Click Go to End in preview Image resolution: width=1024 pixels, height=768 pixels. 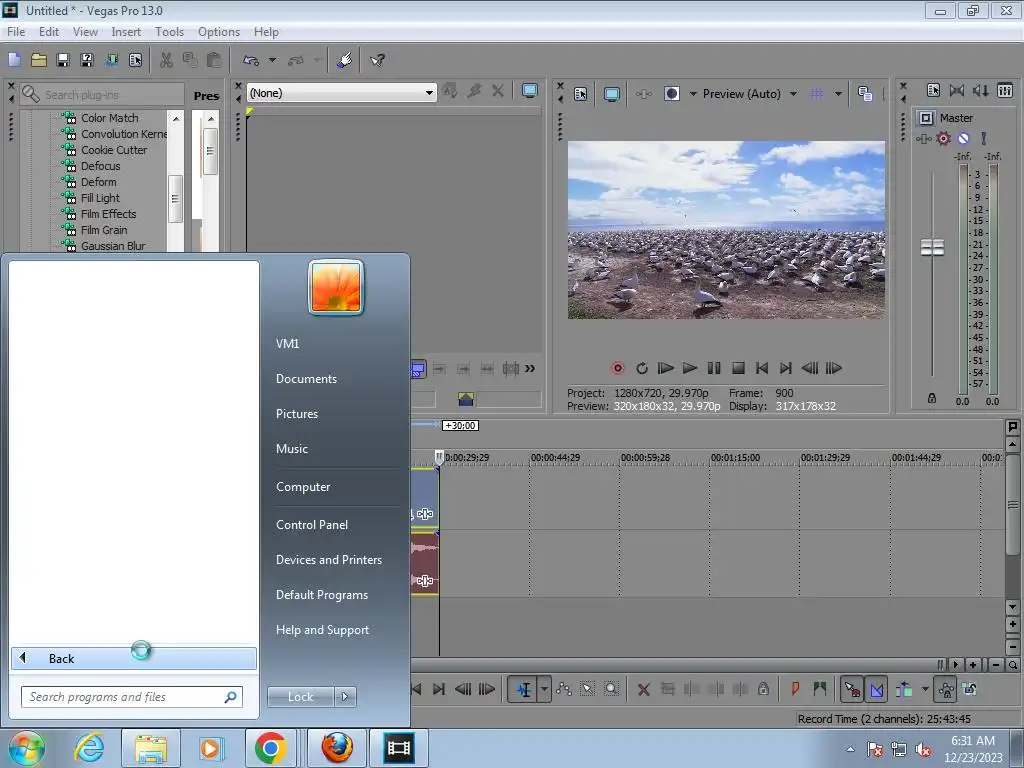tap(786, 368)
